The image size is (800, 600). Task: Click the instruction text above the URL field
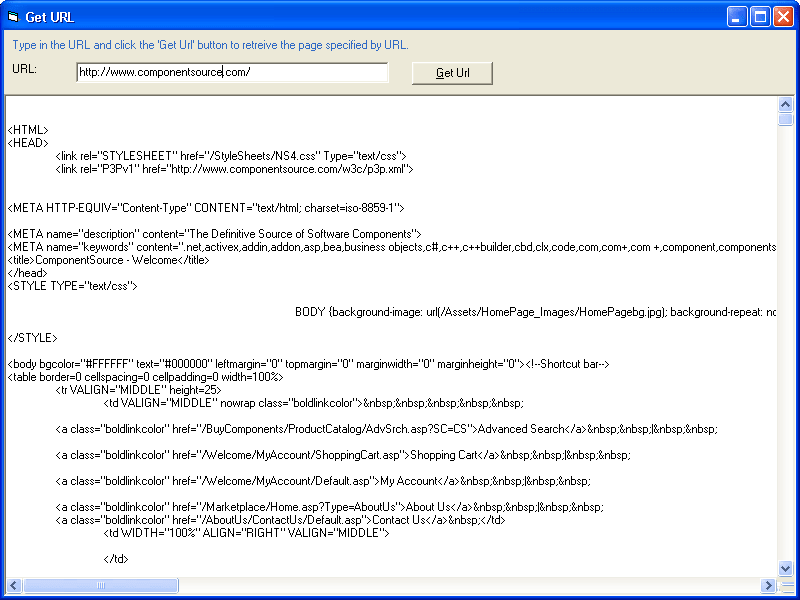tap(210, 45)
